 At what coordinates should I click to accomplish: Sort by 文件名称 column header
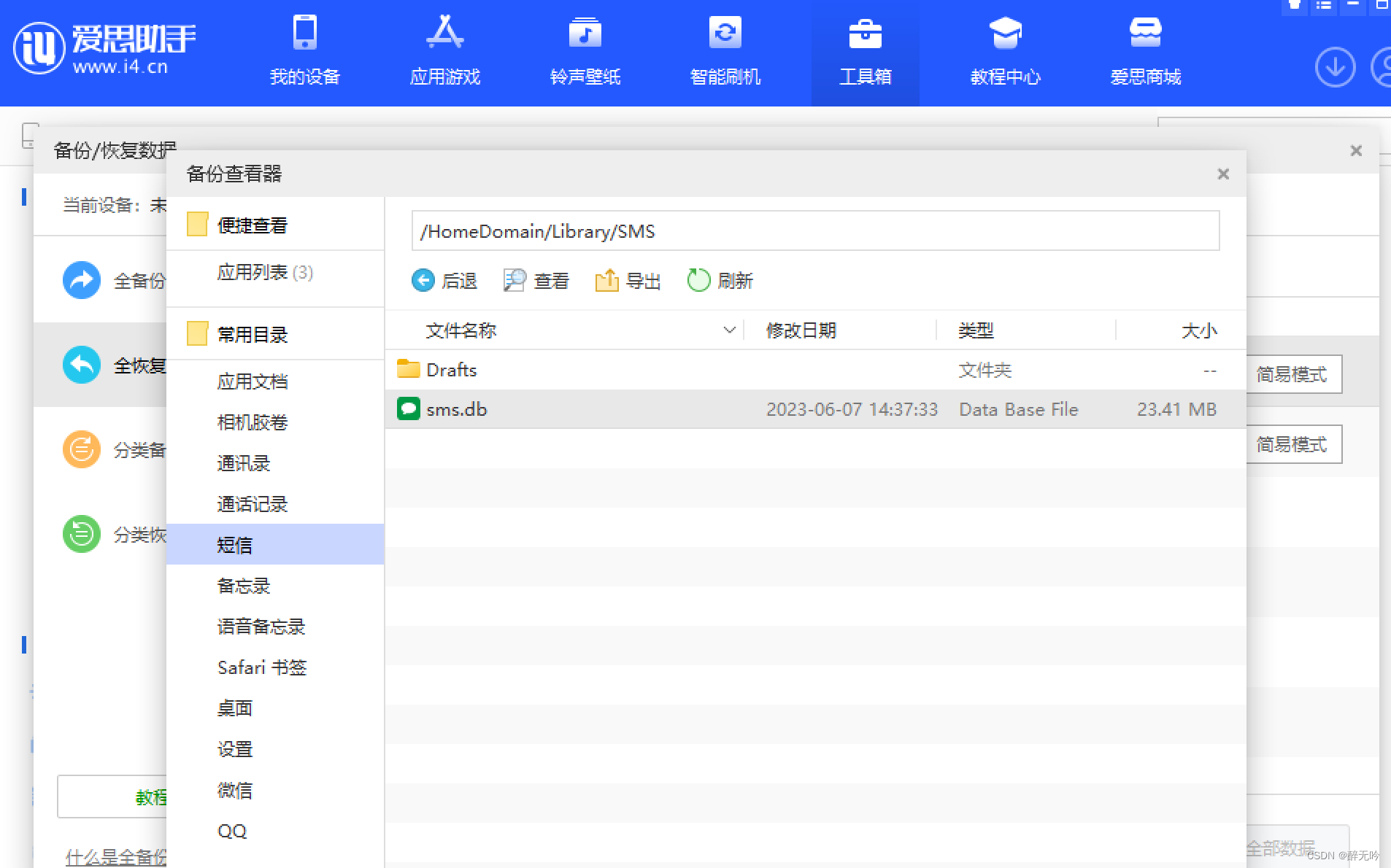tap(461, 330)
